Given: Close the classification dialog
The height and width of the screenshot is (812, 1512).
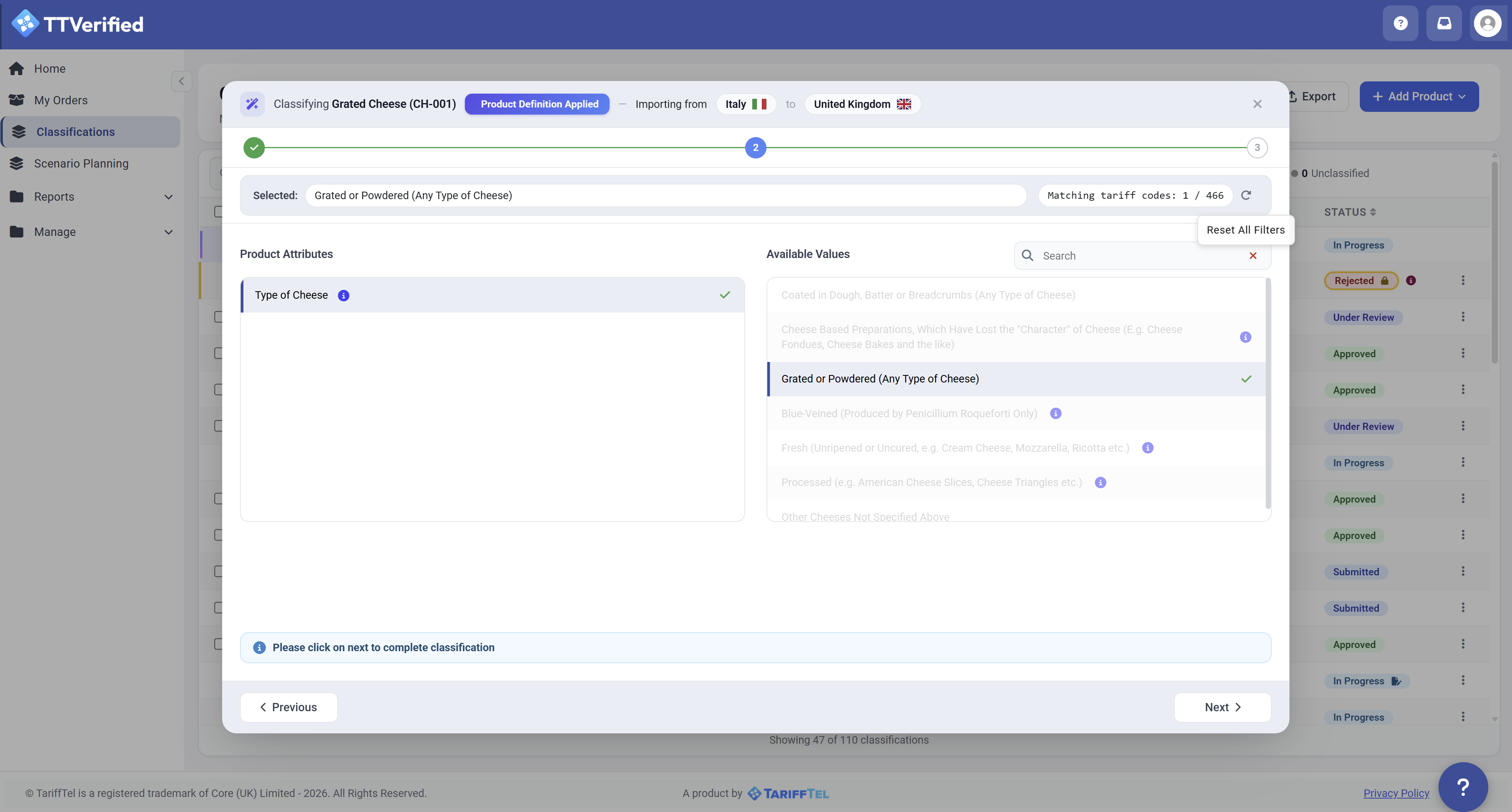Looking at the screenshot, I should tap(1257, 104).
